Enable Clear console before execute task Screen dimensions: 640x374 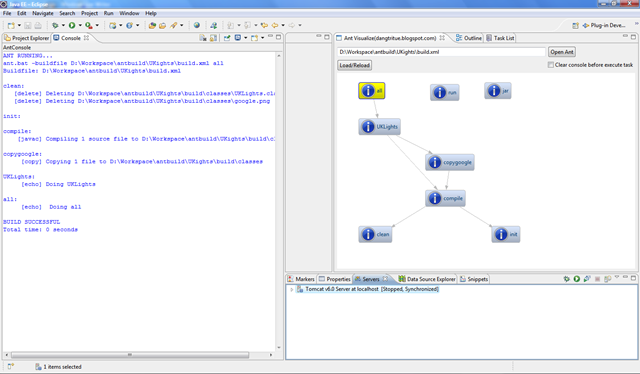pyautogui.click(x=551, y=65)
